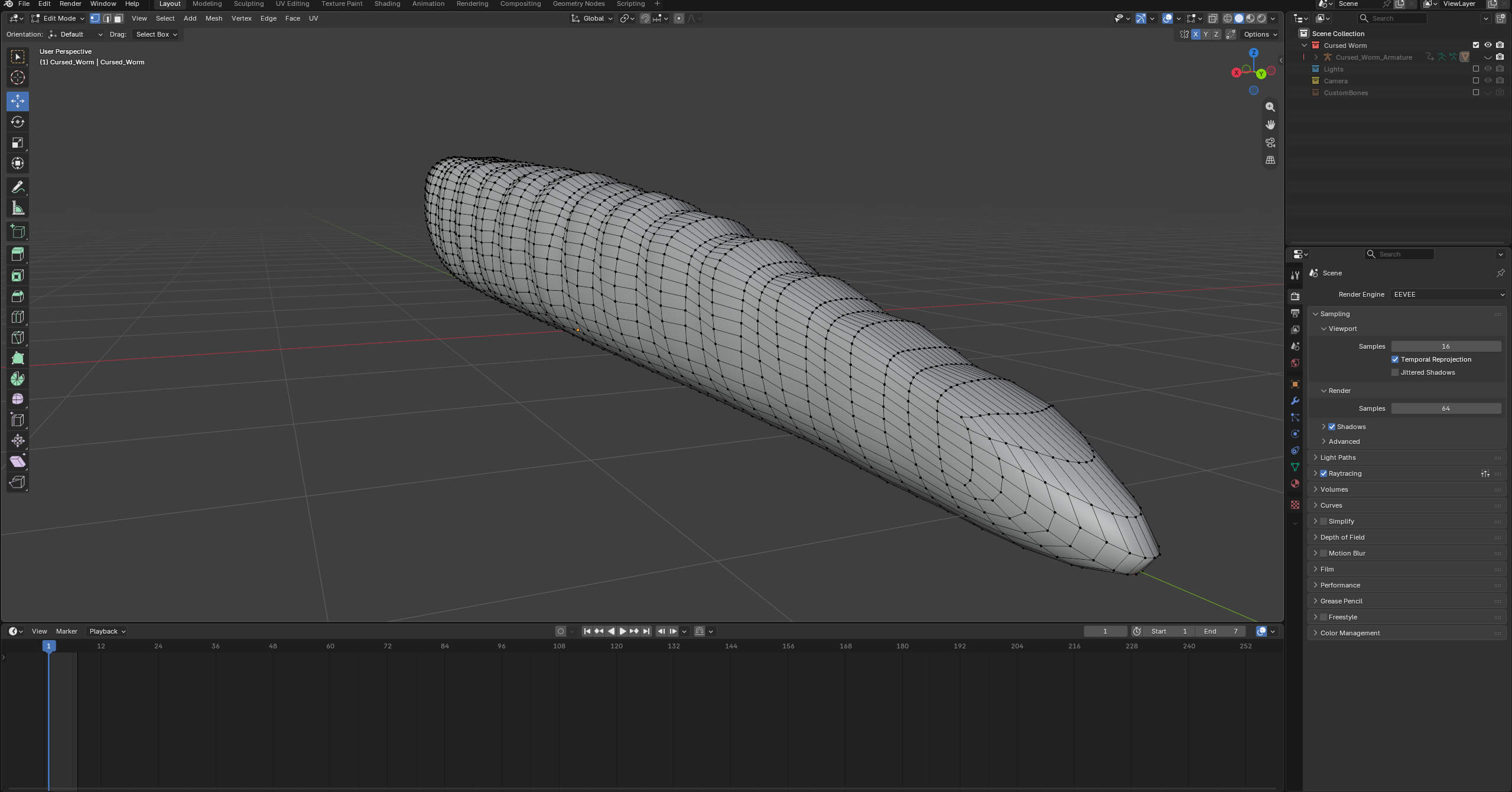The image size is (1512, 792).
Task: Enable the Motion Blur checkbox
Action: coord(1324,553)
